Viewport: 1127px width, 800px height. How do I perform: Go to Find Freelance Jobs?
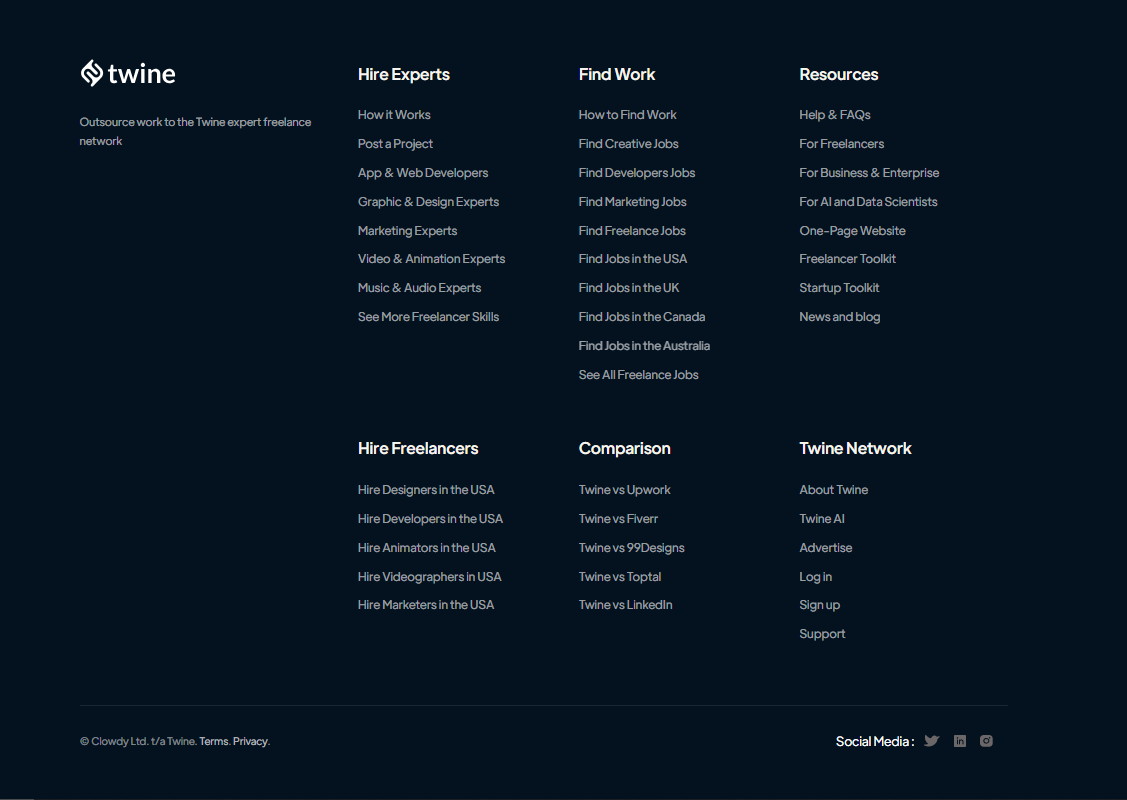pyautogui.click(x=632, y=231)
